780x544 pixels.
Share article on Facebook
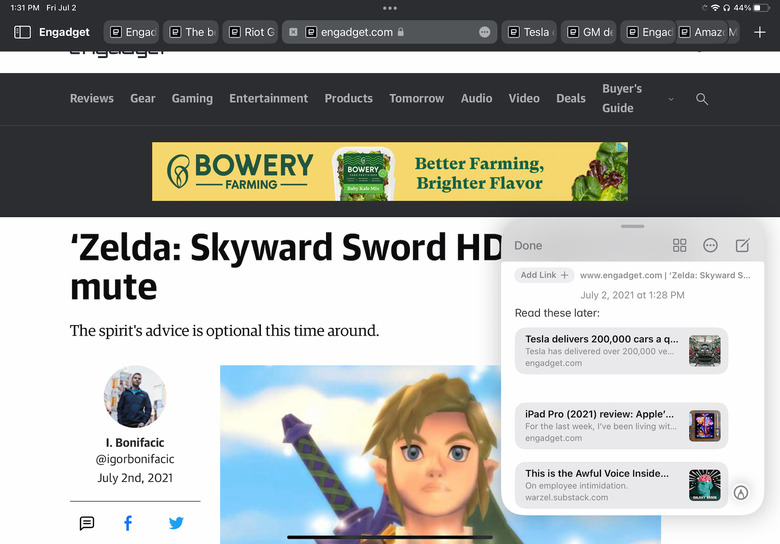128,523
